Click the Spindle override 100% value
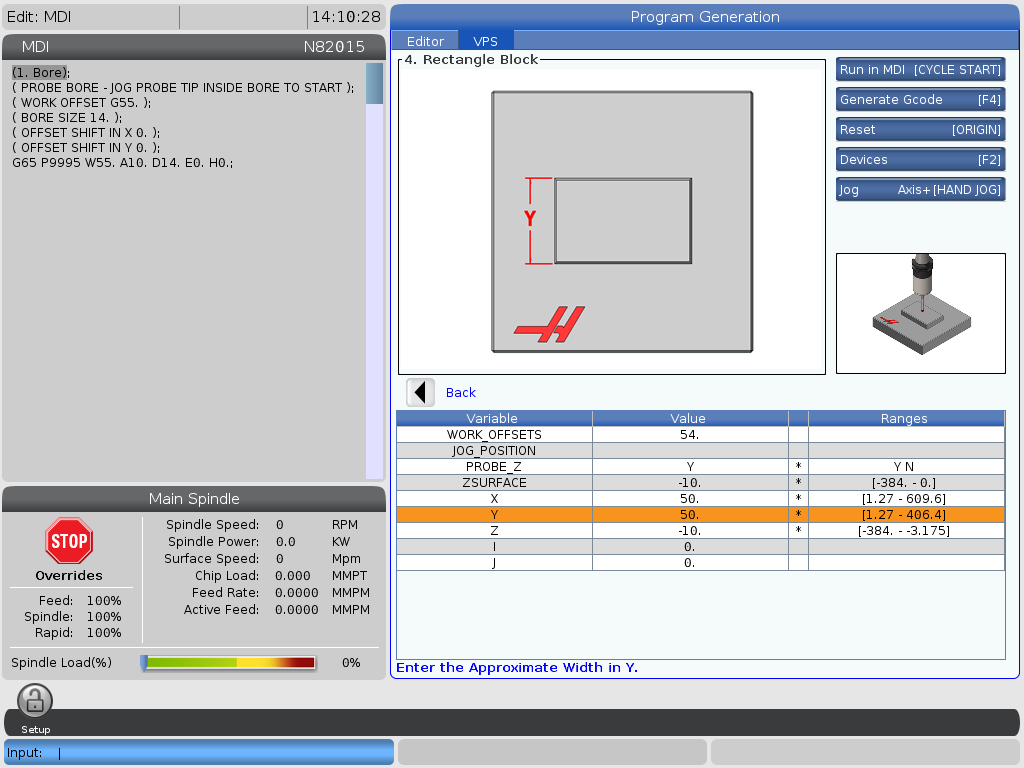Image resolution: width=1024 pixels, height=768 pixels. pos(104,616)
